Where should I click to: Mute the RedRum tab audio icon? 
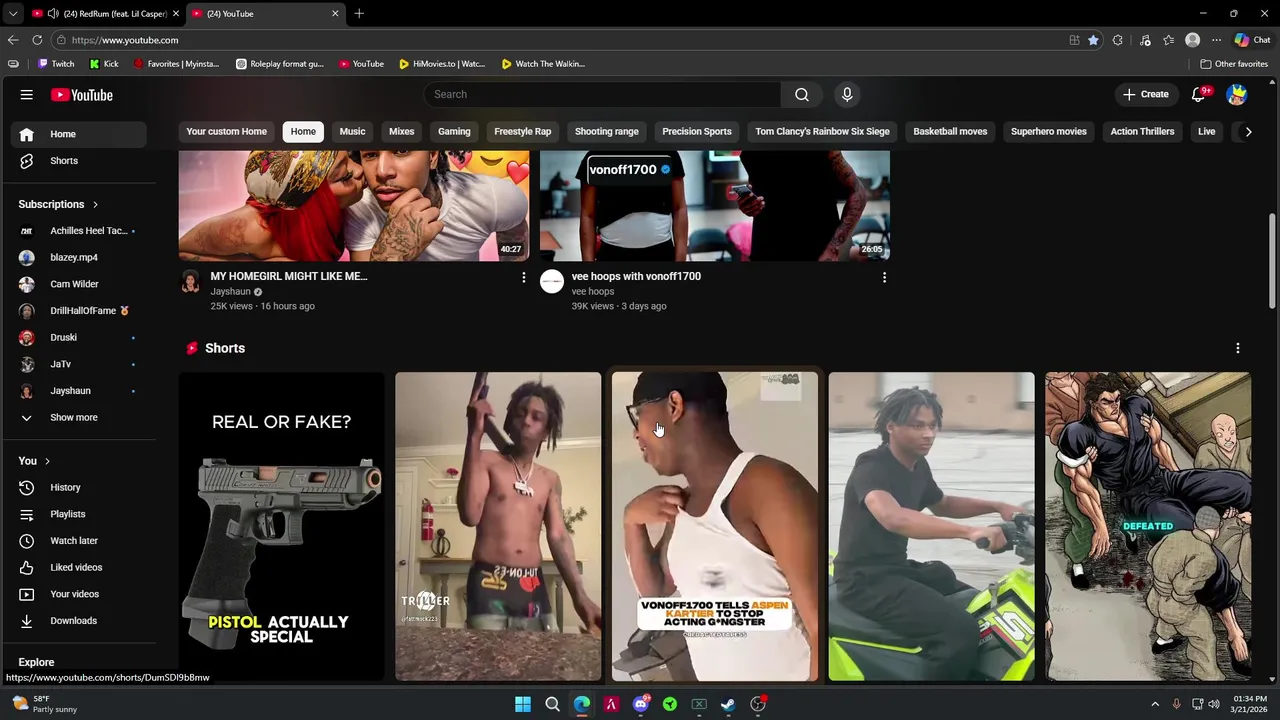pyautogui.click(x=53, y=13)
